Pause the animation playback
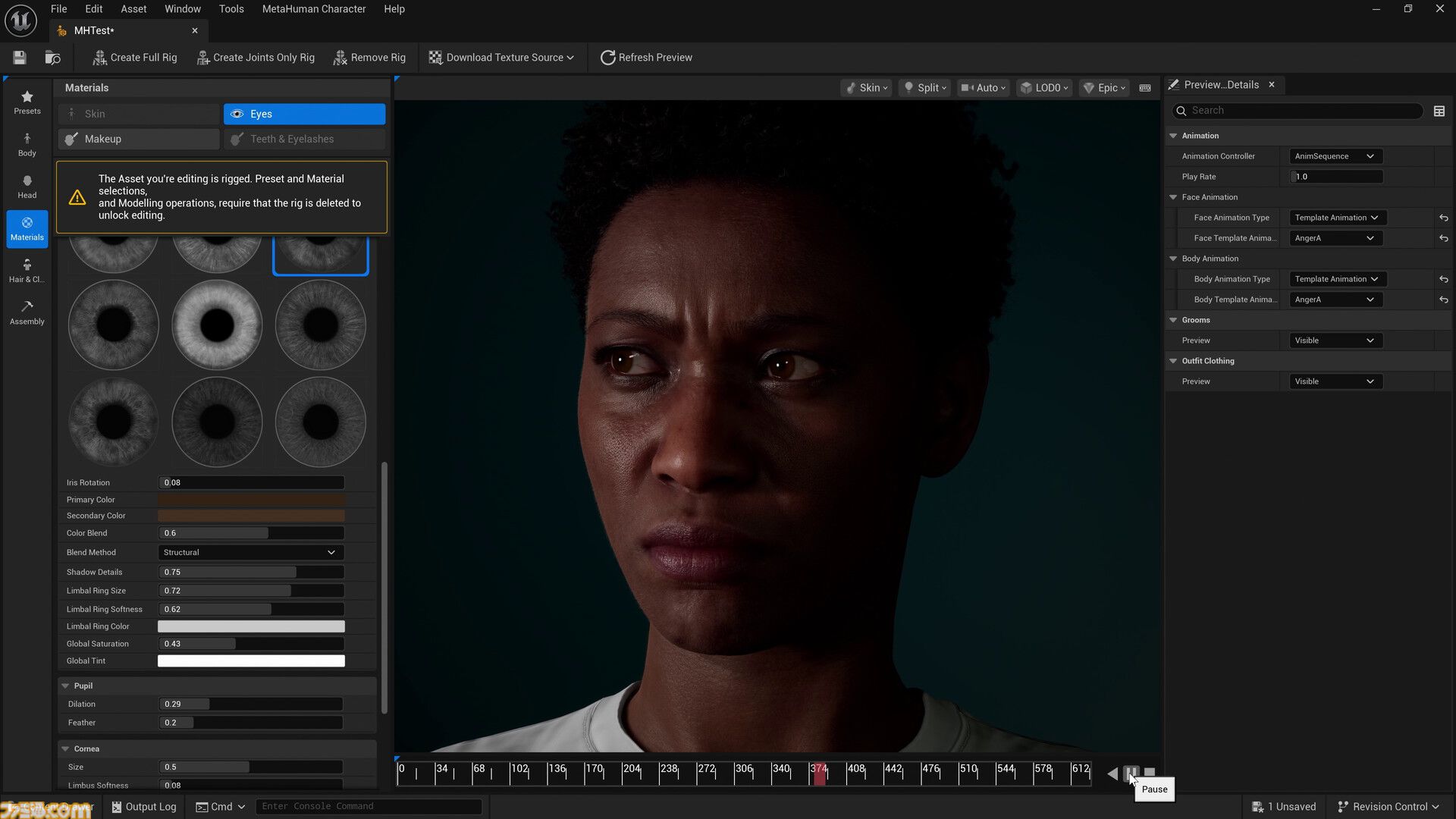The width and height of the screenshot is (1456, 819). (x=1131, y=773)
